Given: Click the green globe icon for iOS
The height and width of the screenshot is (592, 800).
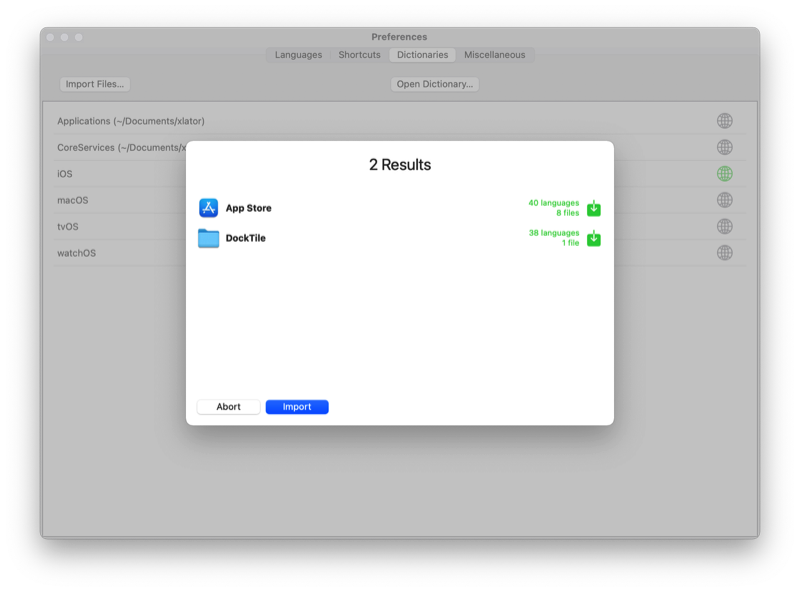Looking at the screenshot, I should (725, 174).
